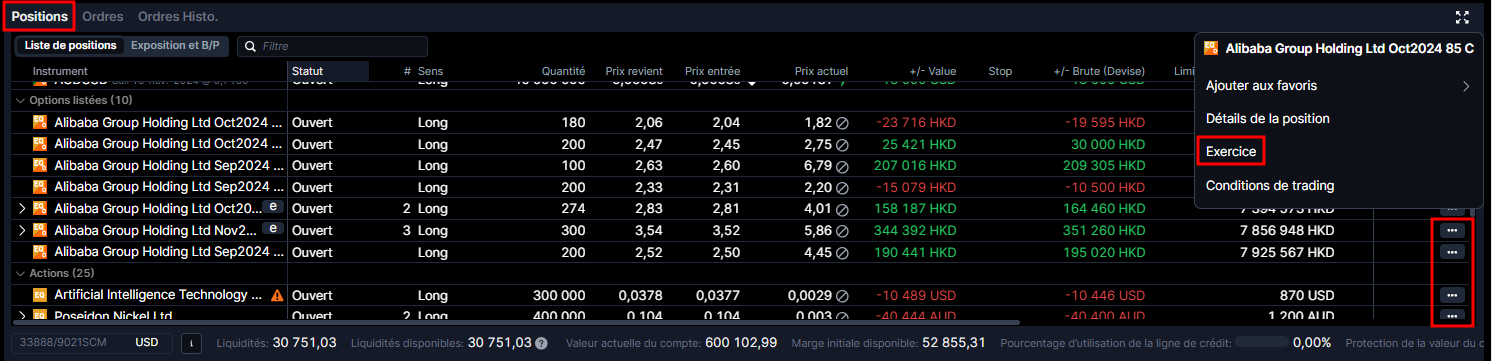
Task: Sort by the Prix actuel column header
Action: coord(821,72)
